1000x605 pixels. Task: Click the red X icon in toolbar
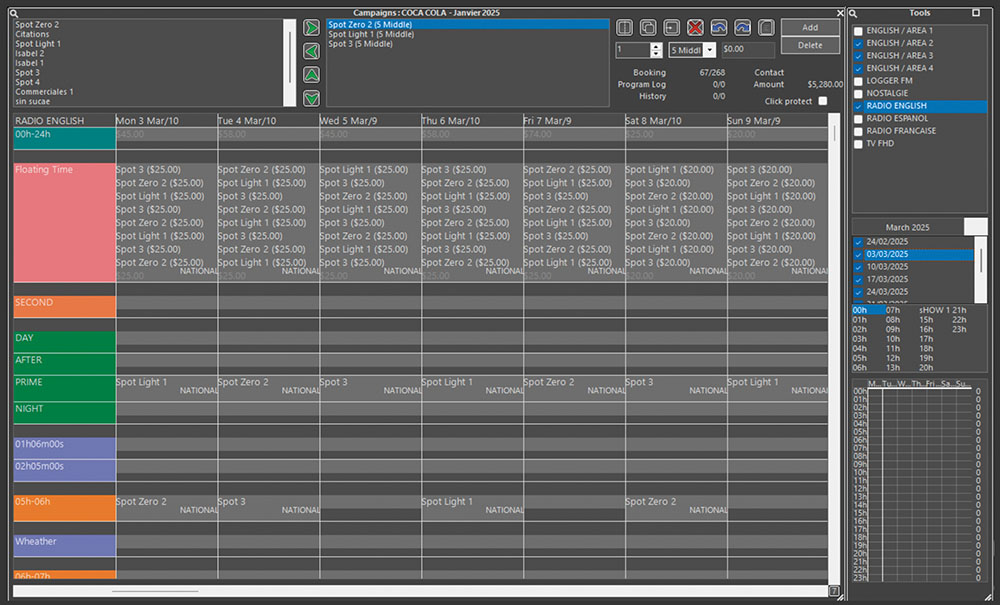coord(695,27)
